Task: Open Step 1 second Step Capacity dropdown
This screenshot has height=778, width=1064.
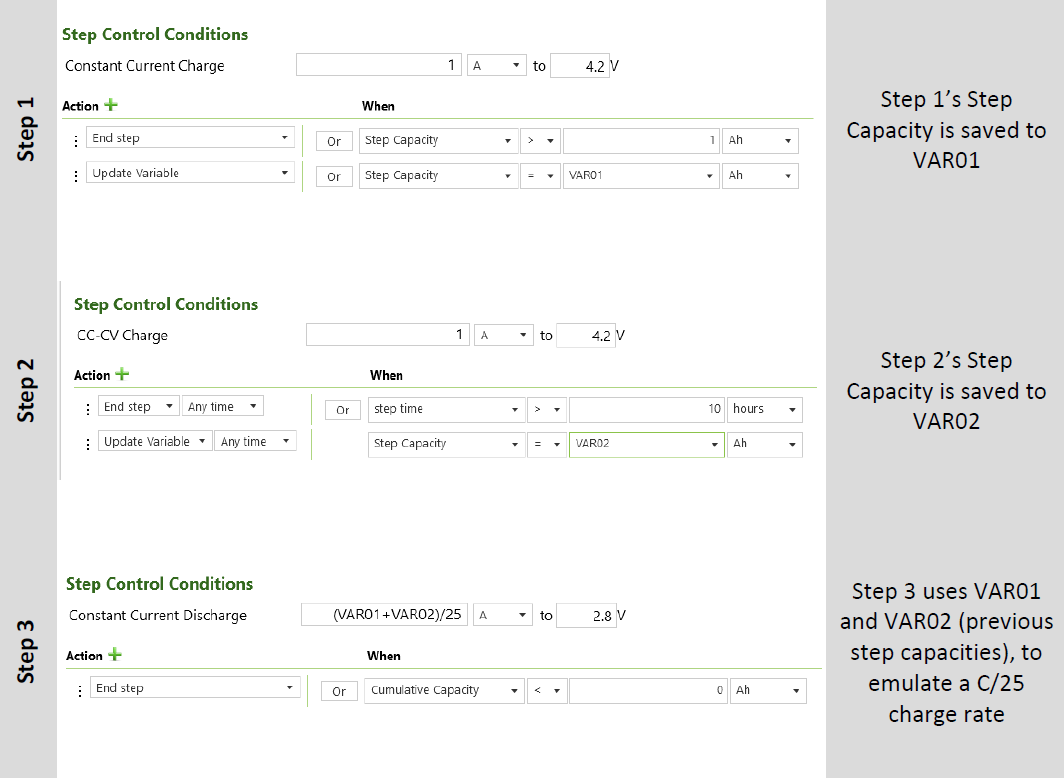Action: [438, 176]
